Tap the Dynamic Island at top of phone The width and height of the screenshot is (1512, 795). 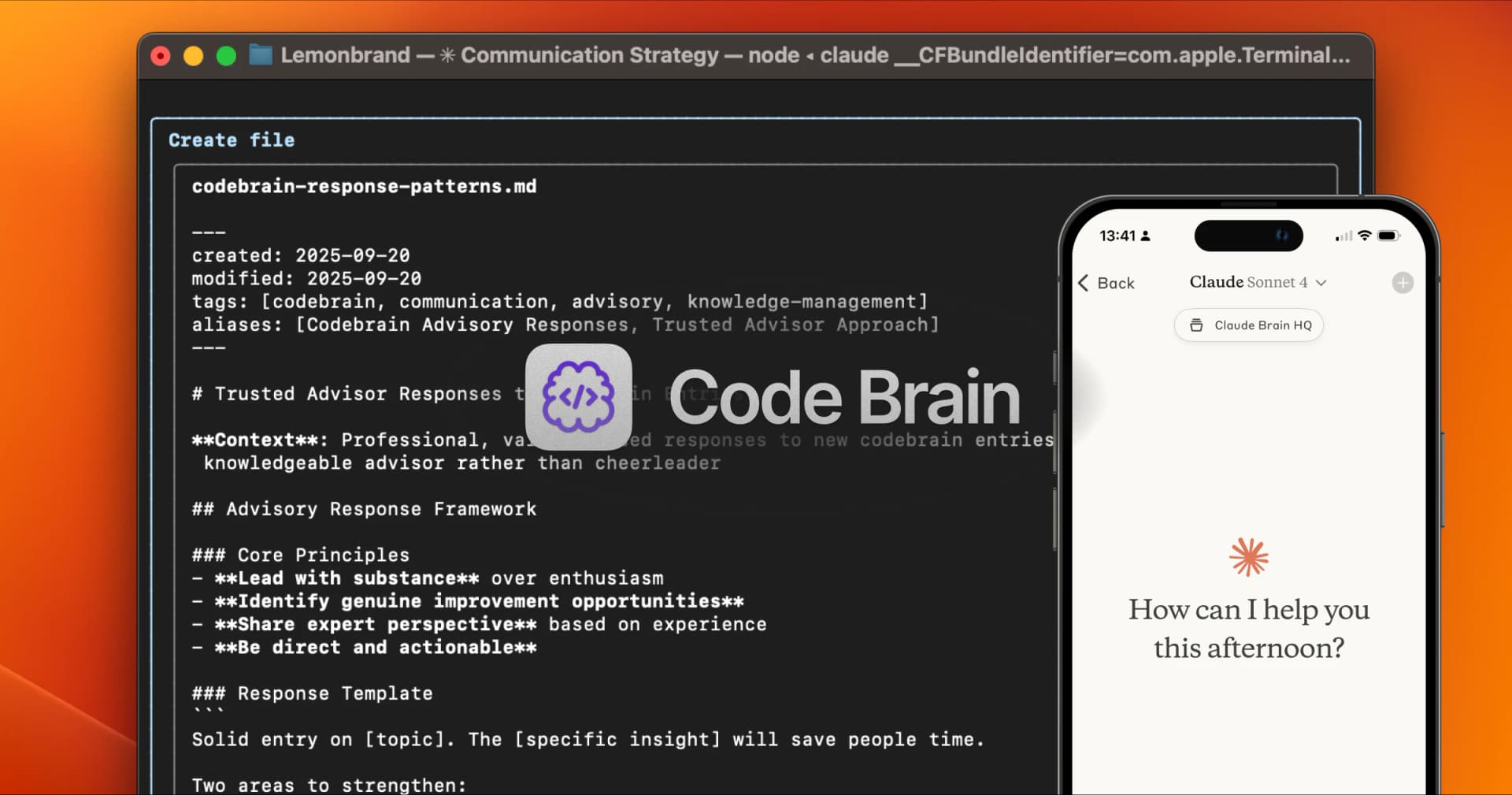pos(1249,236)
